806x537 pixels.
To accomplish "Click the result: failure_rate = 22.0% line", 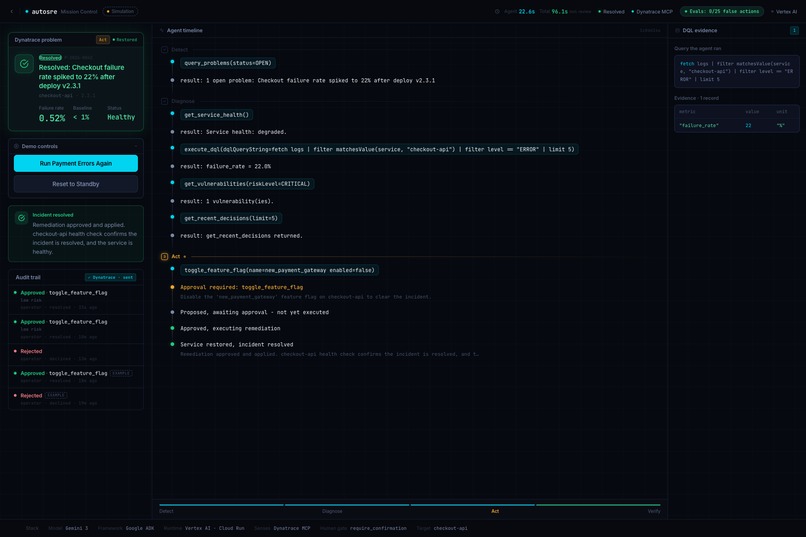I will (x=226, y=166).
